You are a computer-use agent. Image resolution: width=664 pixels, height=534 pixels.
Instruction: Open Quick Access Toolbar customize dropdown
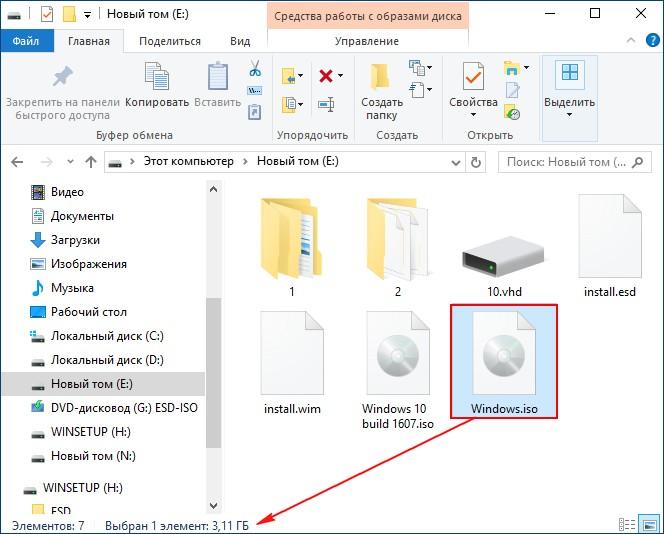click(x=87, y=15)
